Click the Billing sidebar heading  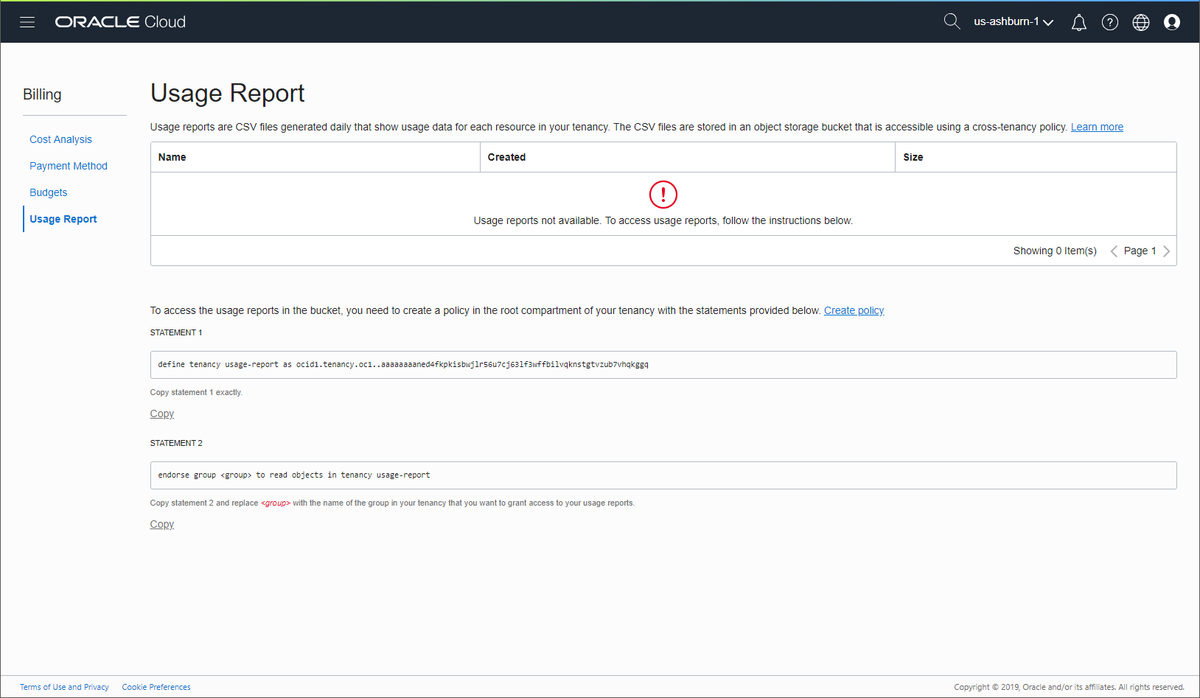tap(42, 95)
